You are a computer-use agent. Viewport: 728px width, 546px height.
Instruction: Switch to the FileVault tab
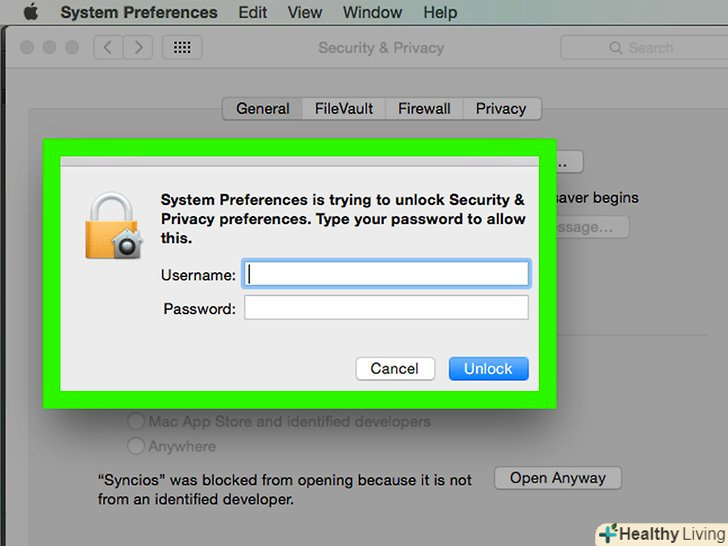pyautogui.click(x=344, y=109)
